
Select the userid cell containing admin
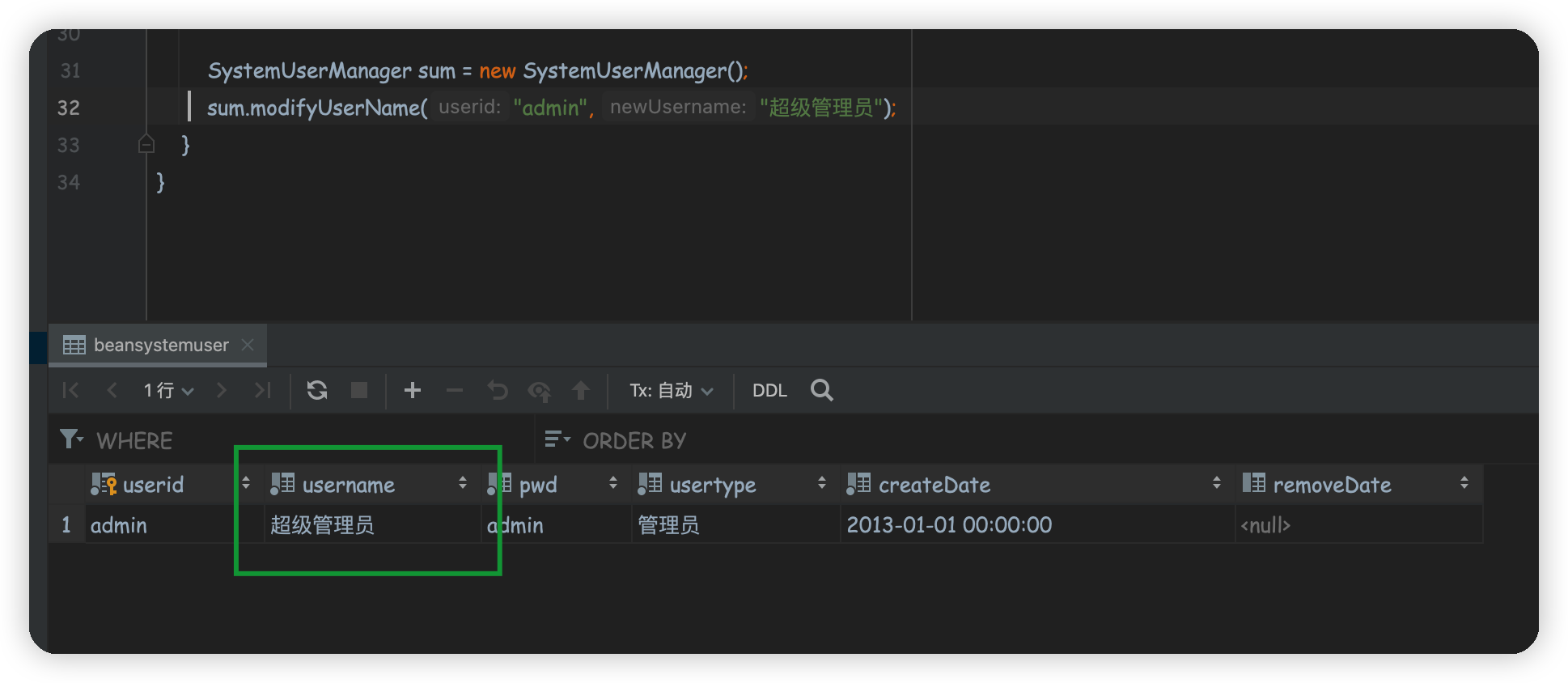click(x=173, y=525)
